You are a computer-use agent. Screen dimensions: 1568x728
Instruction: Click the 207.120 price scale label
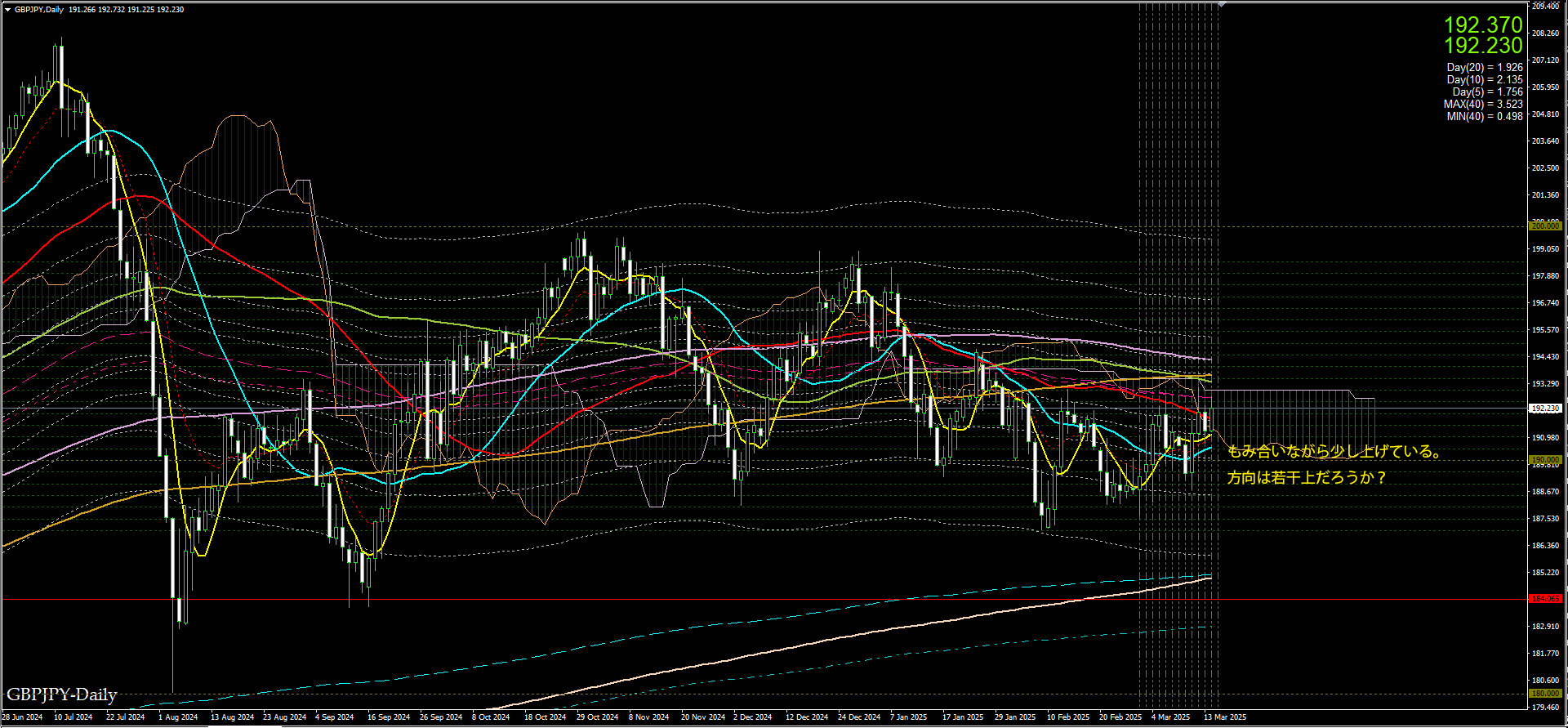[x=1545, y=60]
